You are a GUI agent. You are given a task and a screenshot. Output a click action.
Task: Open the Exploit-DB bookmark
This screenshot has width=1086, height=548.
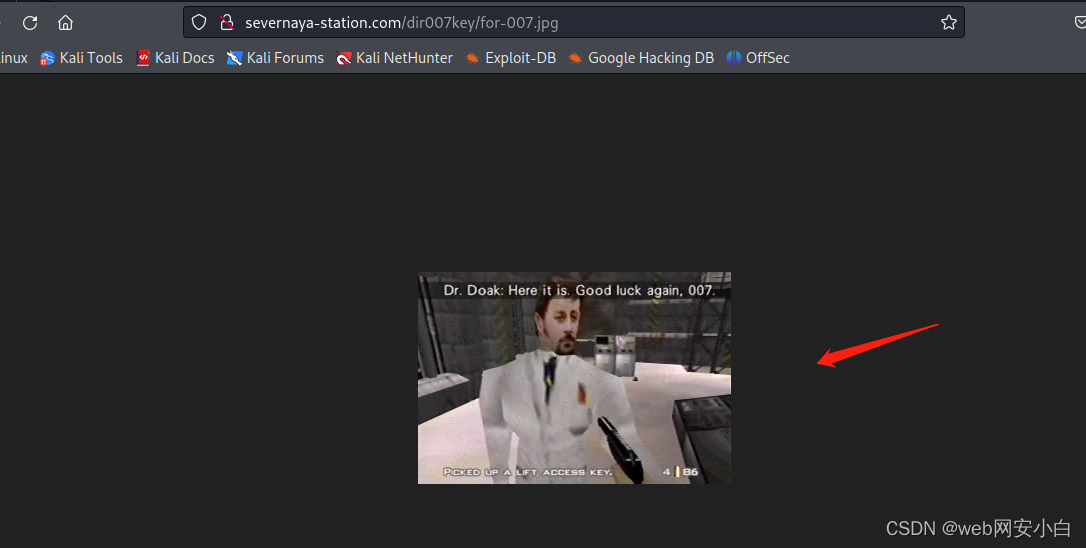click(x=510, y=58)
